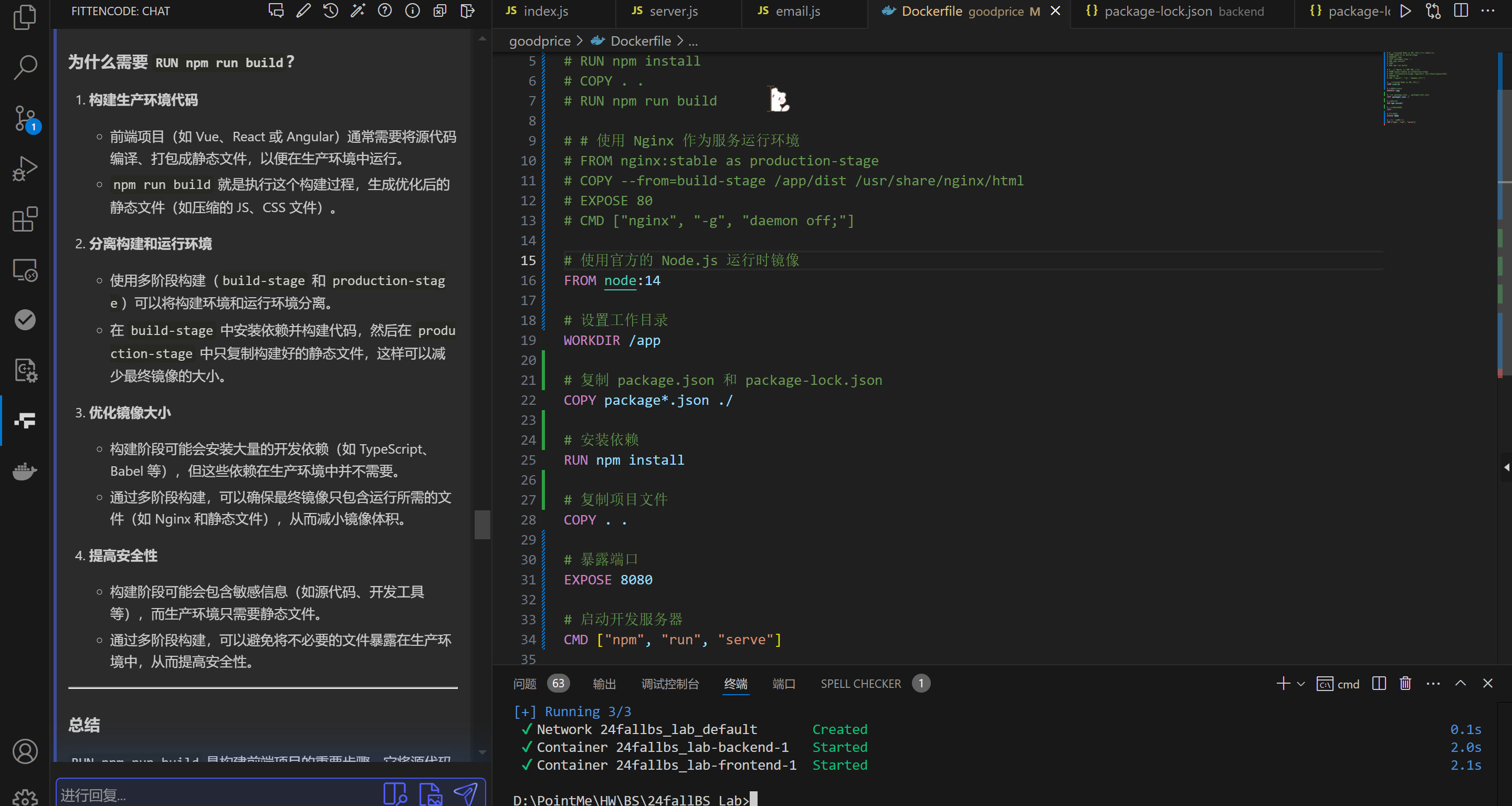Switch to the server.js tab
The height and width of the screenshot is (806, 1512).
(673, 11)
